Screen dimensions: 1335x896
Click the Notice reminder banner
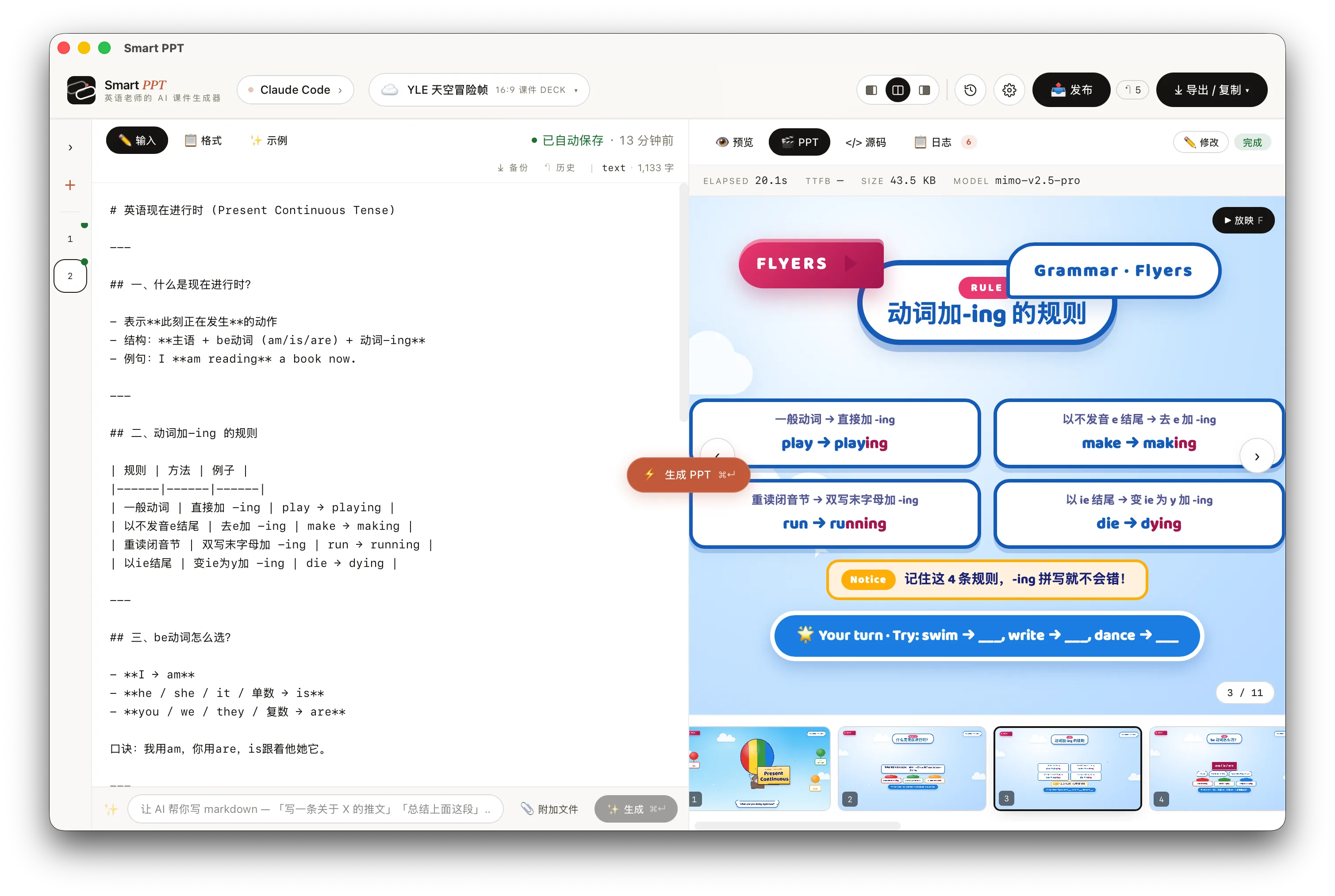(986, 579)
